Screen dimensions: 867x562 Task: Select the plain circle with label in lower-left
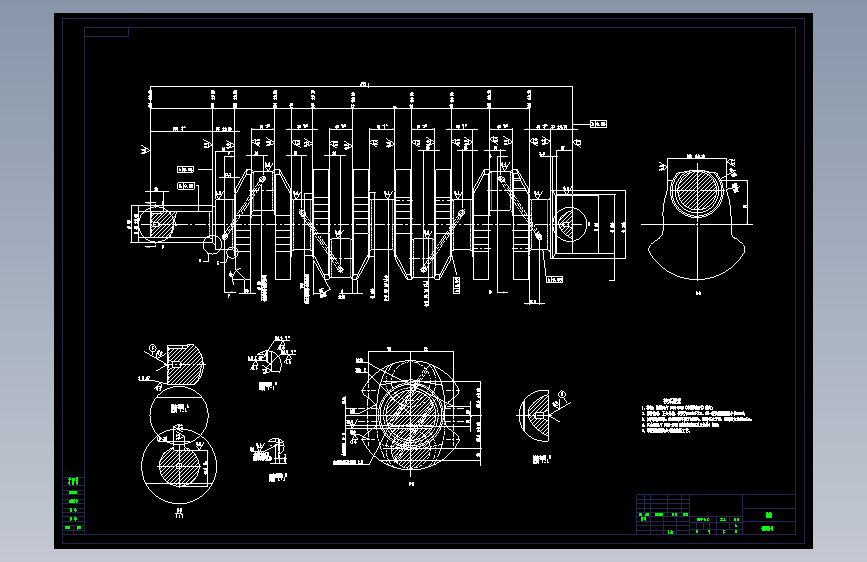179,414
